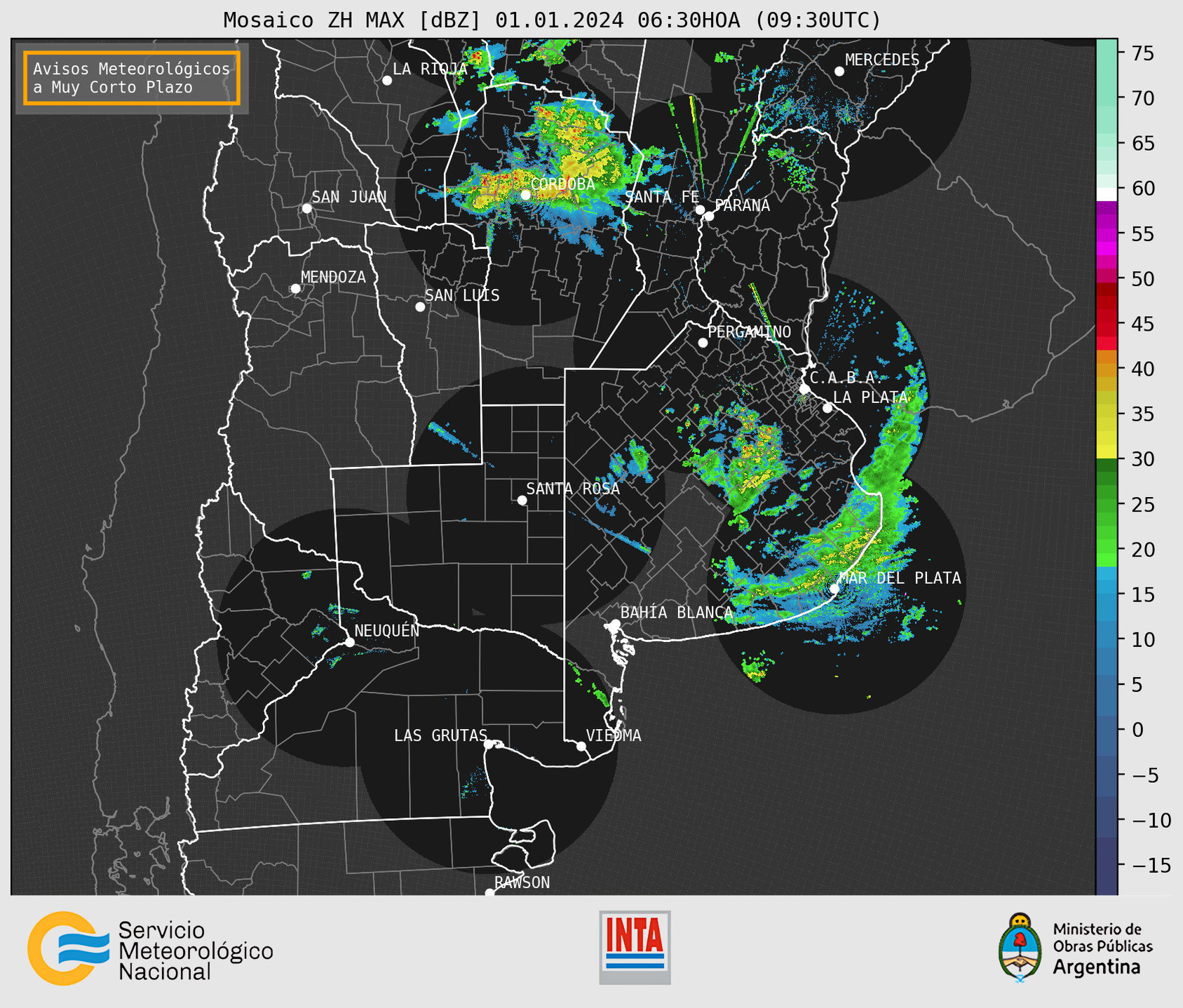The image size is (1183, 1008).
Task: Click the 40 dBZ orange band on scale
Action: [1107, 369]
